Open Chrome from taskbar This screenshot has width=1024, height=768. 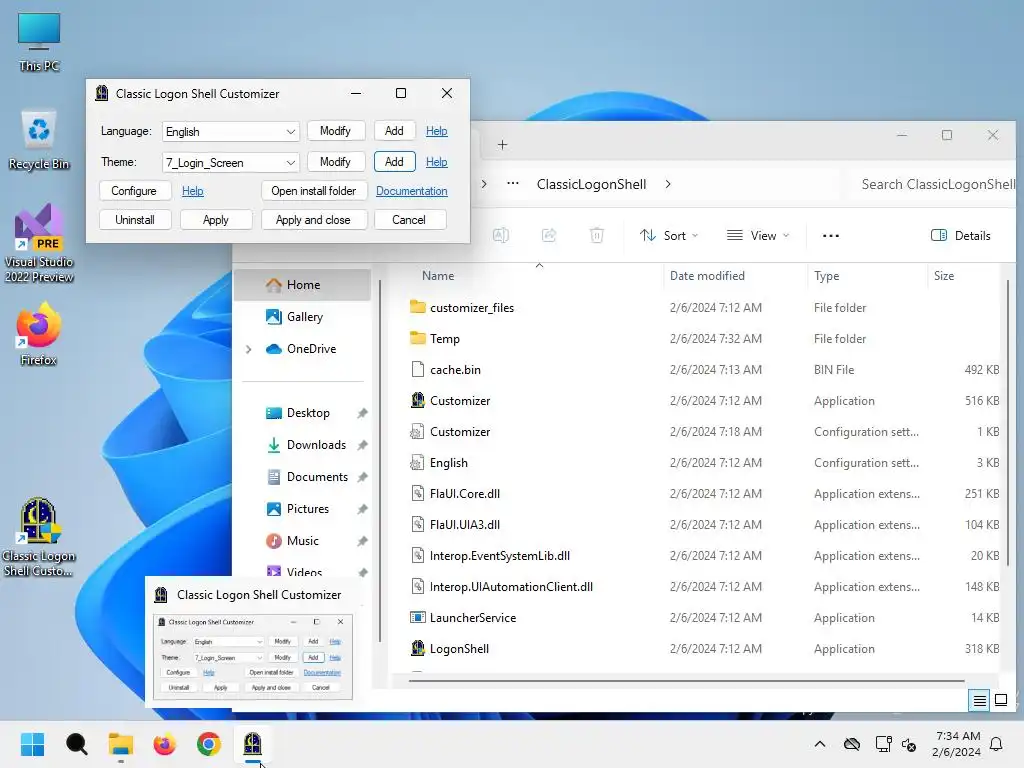pos(208,744)
